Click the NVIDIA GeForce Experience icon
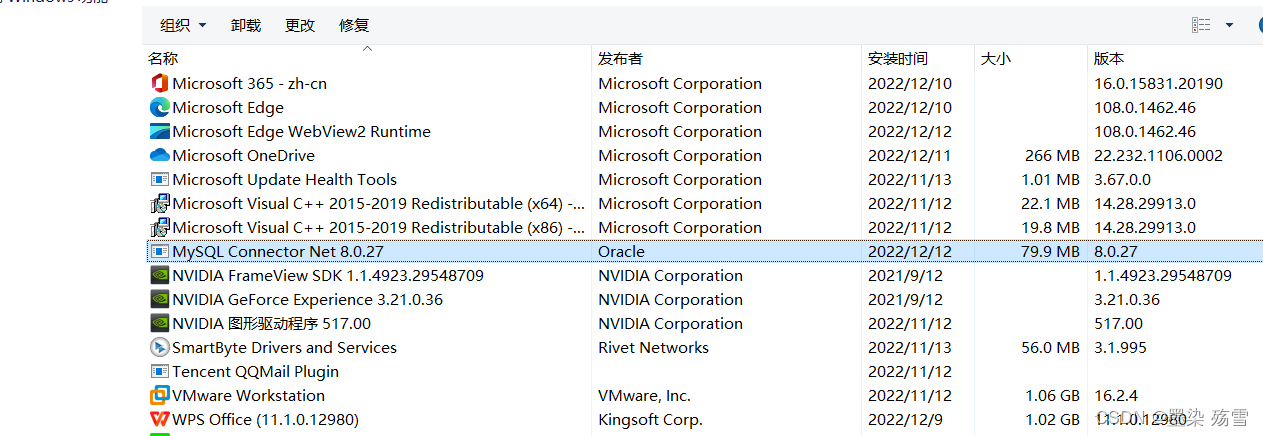 (159, 299)
